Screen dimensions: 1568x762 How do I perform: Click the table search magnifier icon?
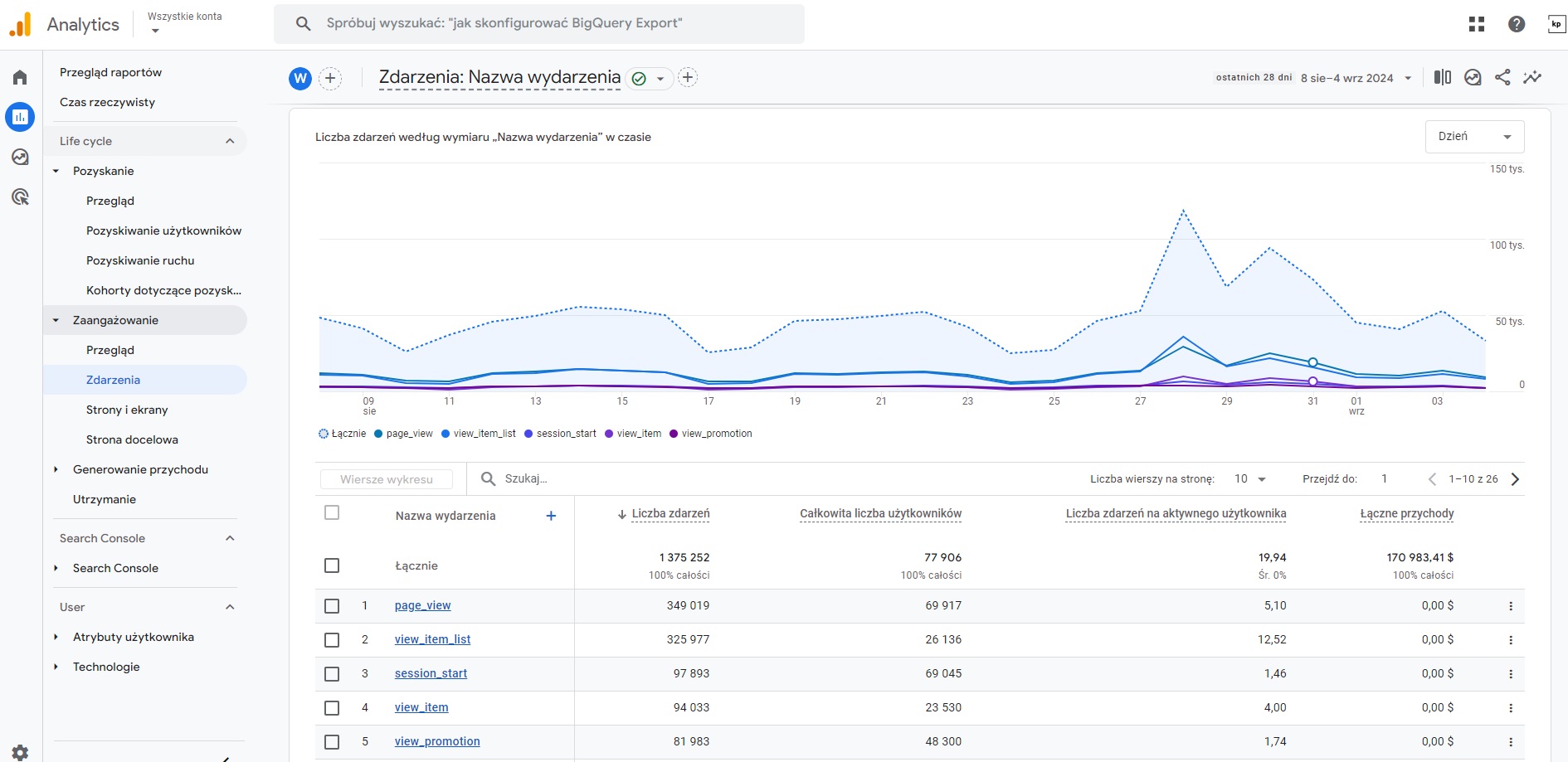(489, 478)
